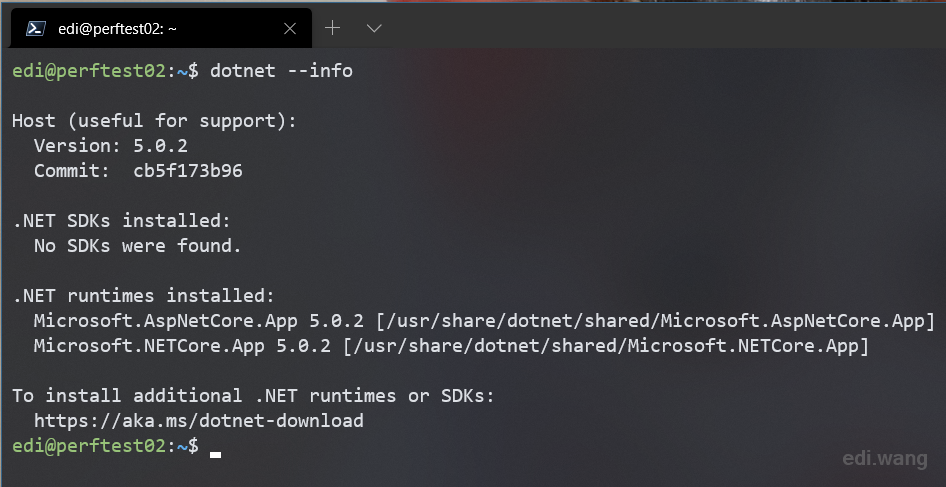Expand the new tab profile dropdown chevron
Viewport: 946px width, 487px height.
[374, 28]
